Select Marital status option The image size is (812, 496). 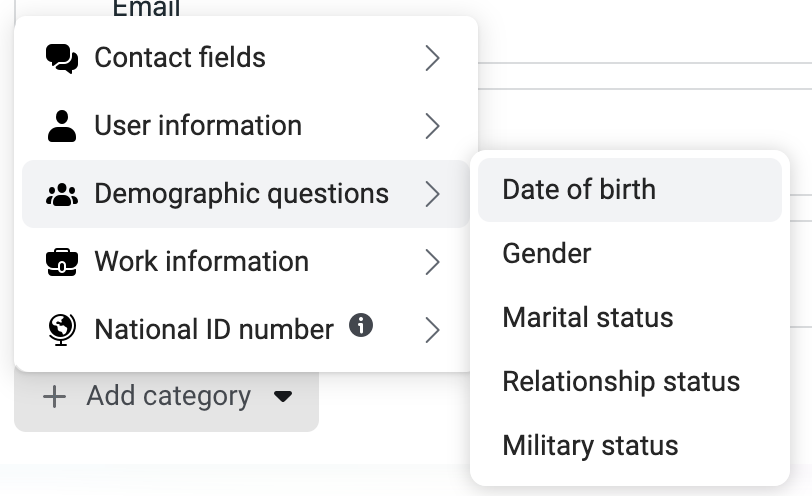[x=630, y=318]
